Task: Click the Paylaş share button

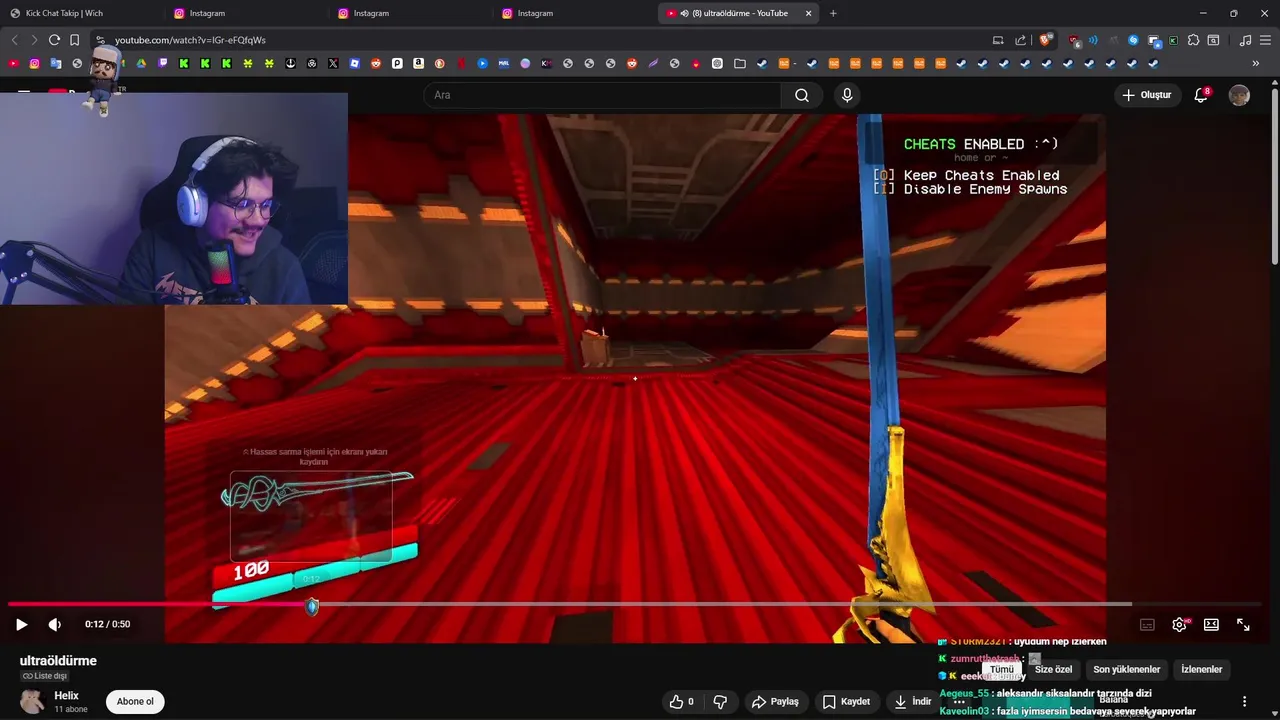Action: point(776,701)
